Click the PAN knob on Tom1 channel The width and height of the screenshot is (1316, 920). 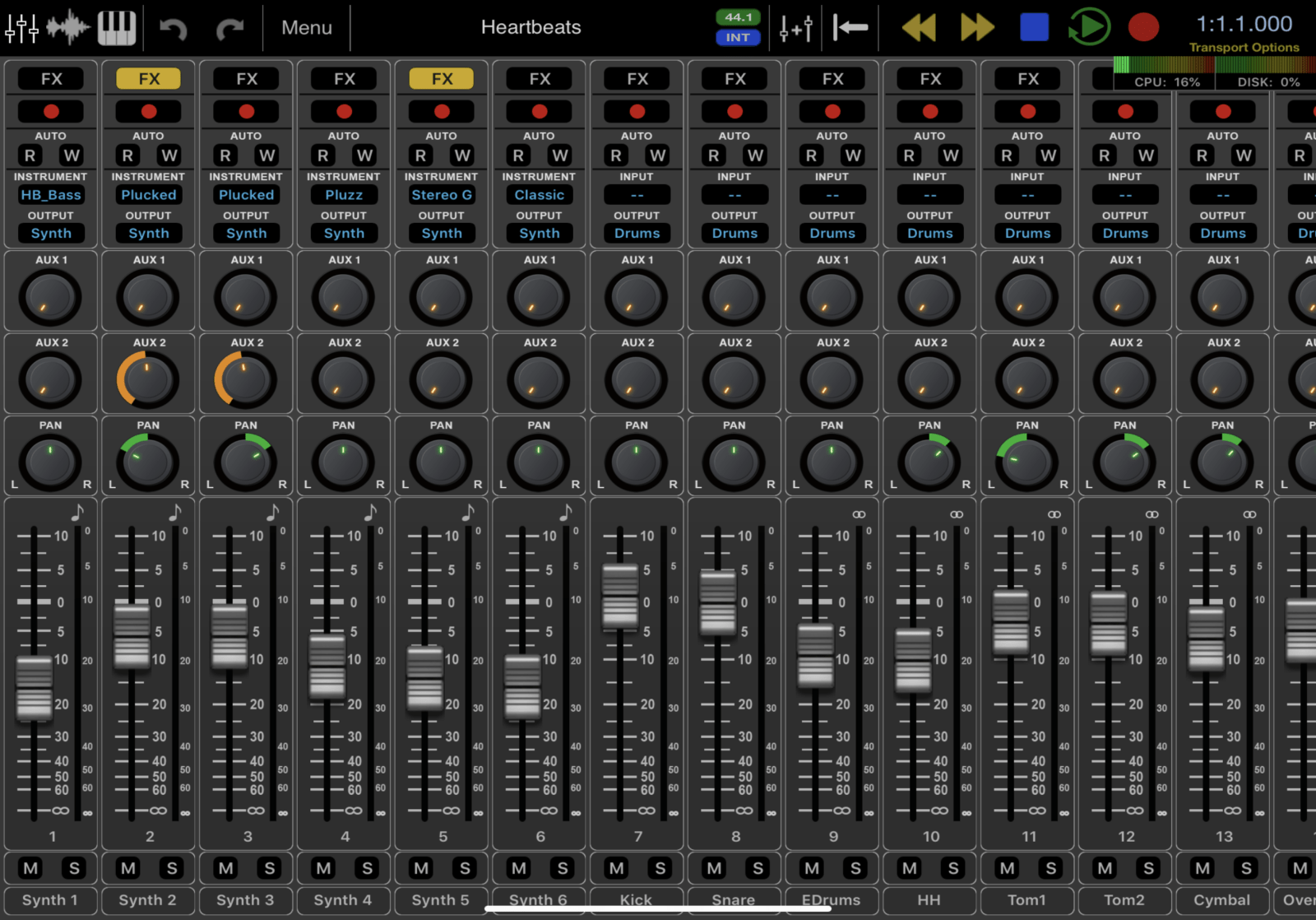pos(1027,462)
